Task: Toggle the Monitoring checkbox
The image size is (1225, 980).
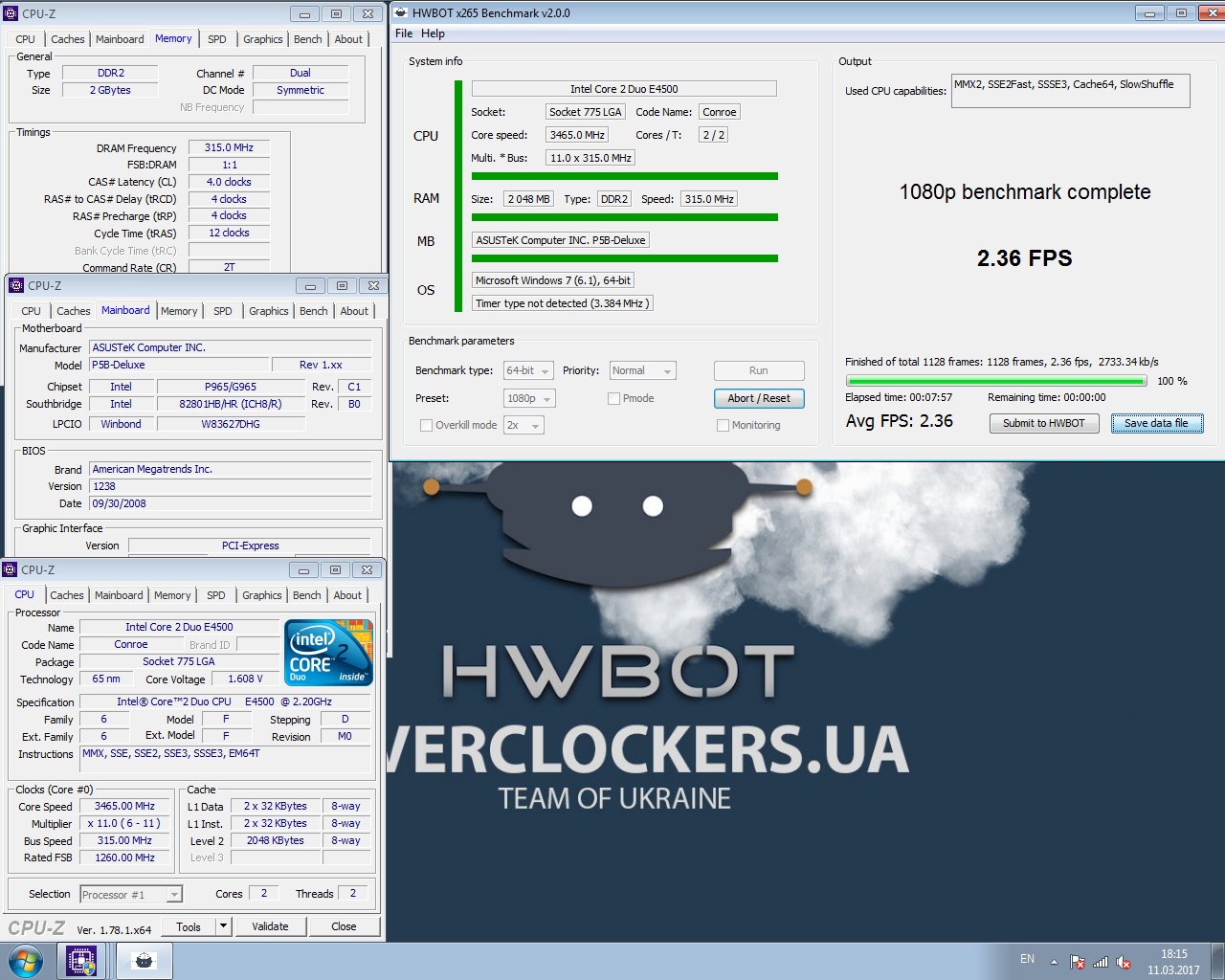Action: (723, 425)
